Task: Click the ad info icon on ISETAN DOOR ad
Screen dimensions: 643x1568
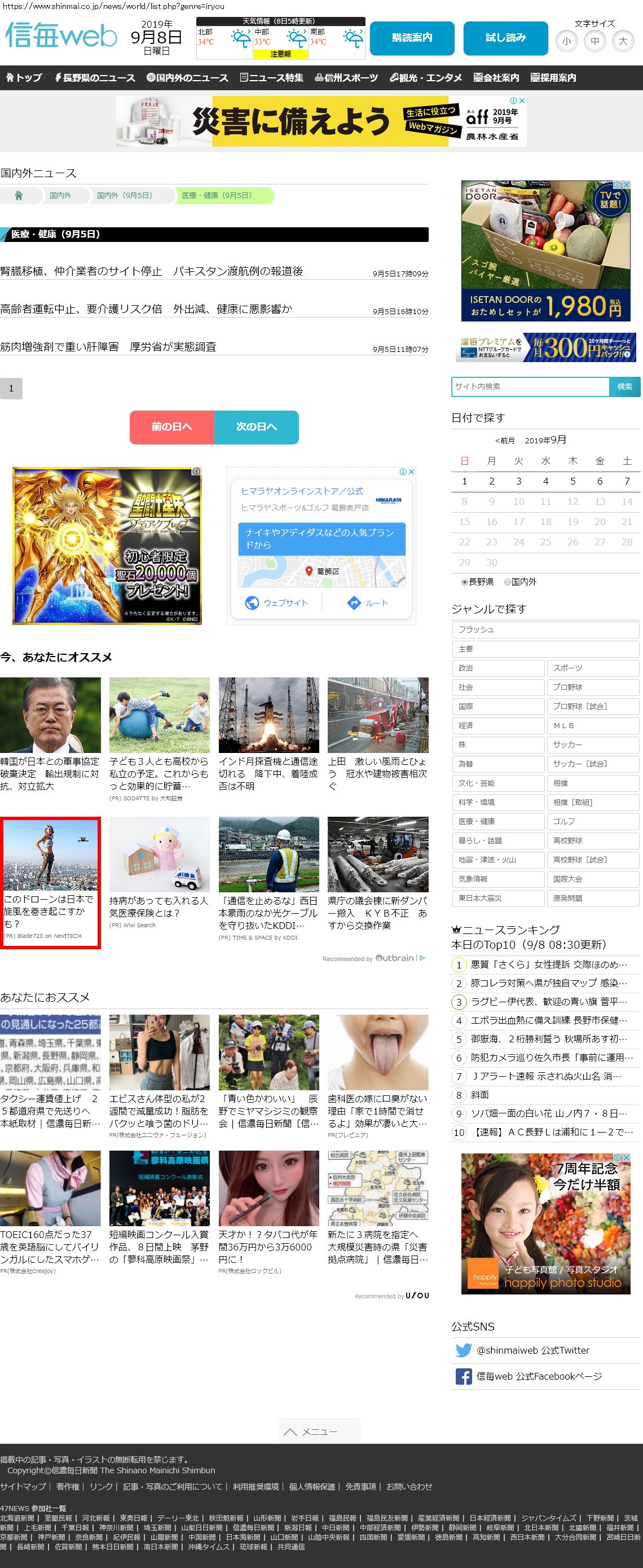Action: pos(617,184)
